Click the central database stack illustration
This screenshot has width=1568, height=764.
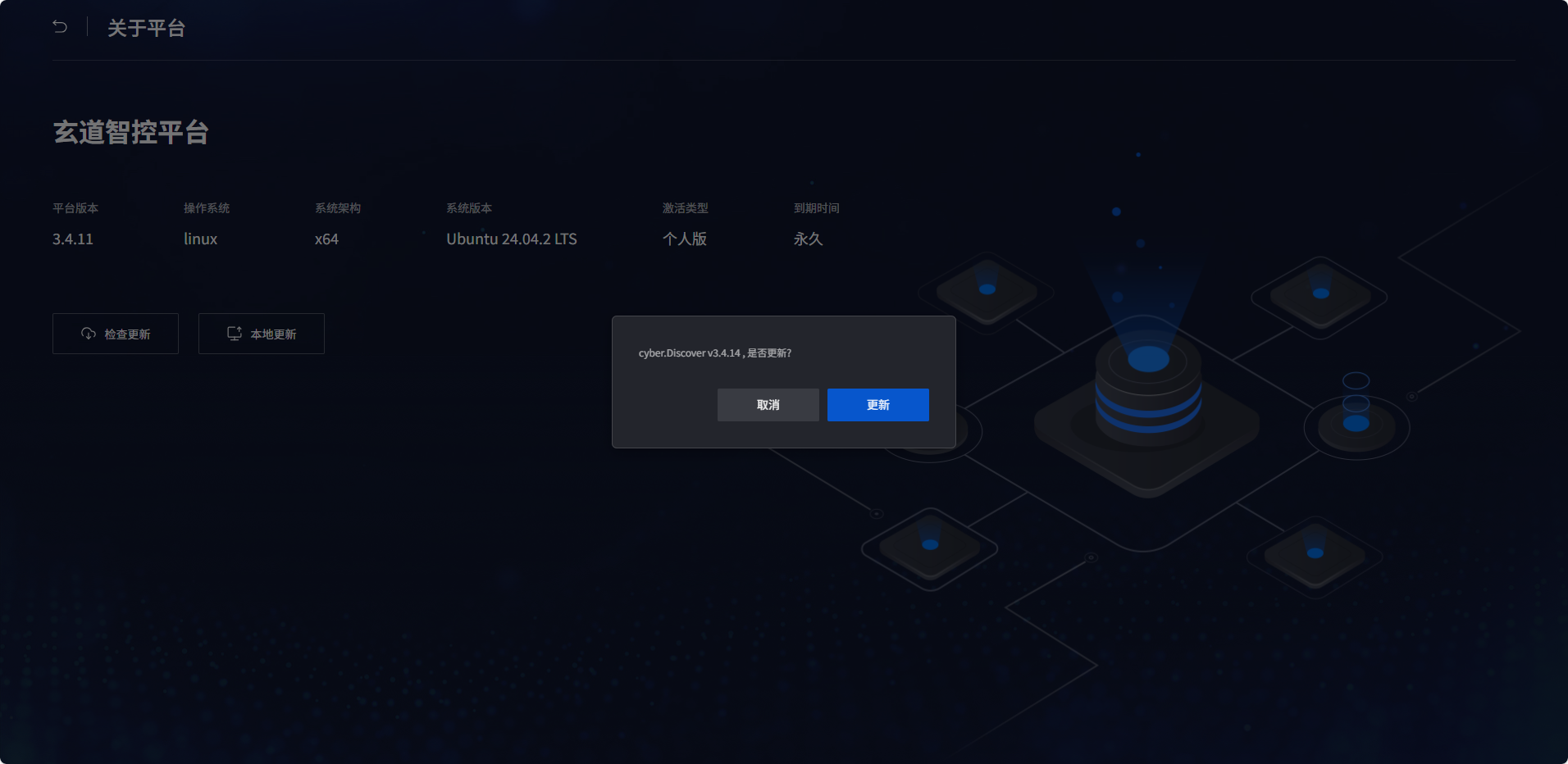[1148, 385]
